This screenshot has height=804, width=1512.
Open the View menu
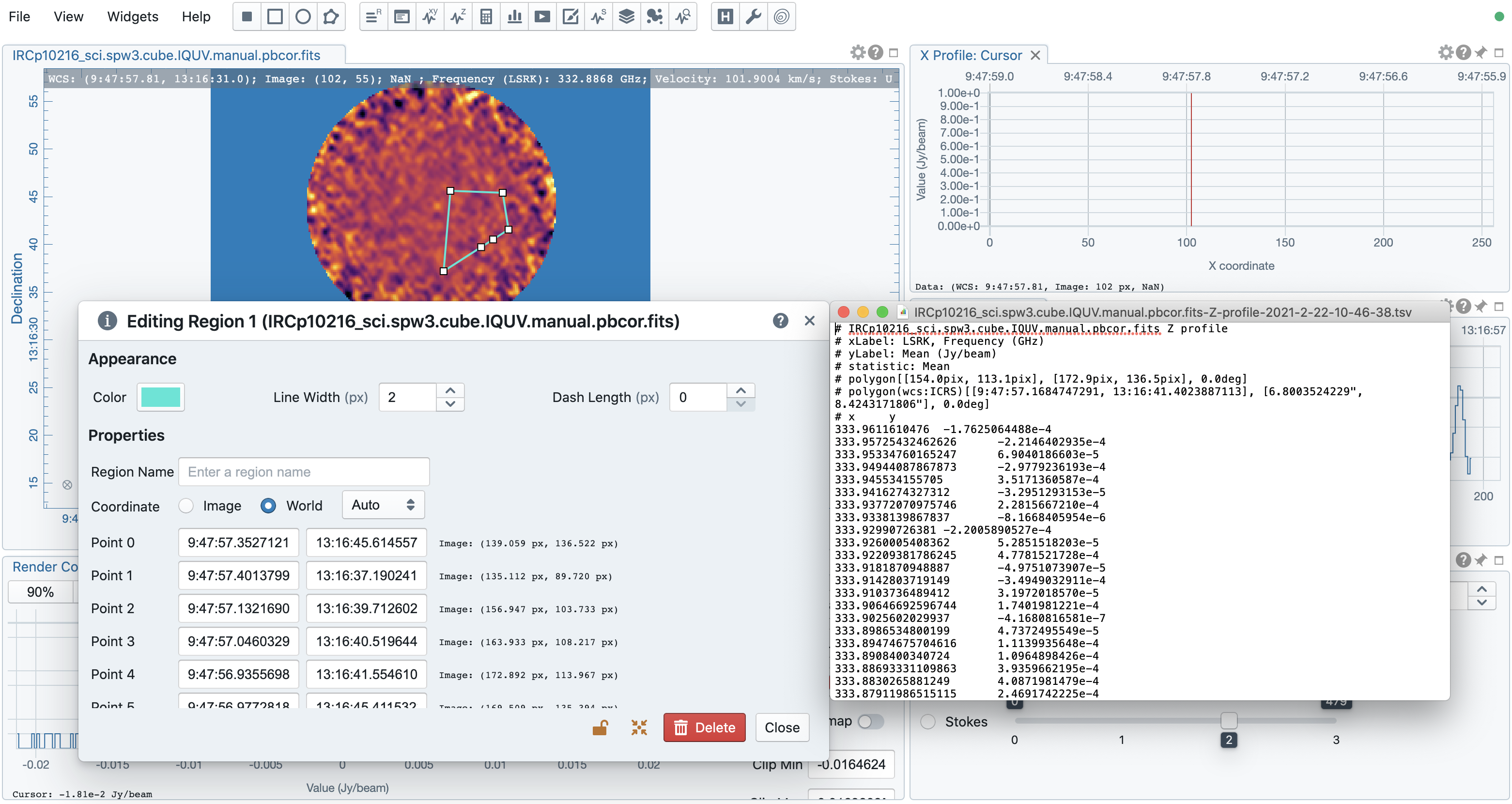68,16
